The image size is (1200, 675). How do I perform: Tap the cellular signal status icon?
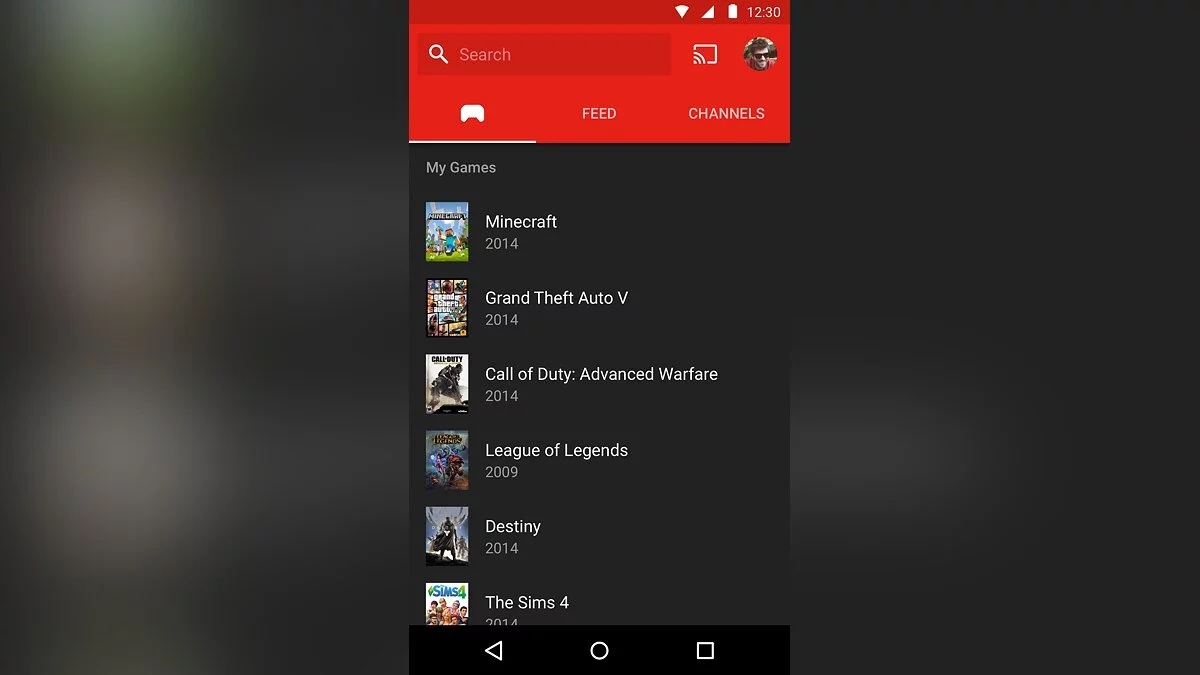click(708, 12)
